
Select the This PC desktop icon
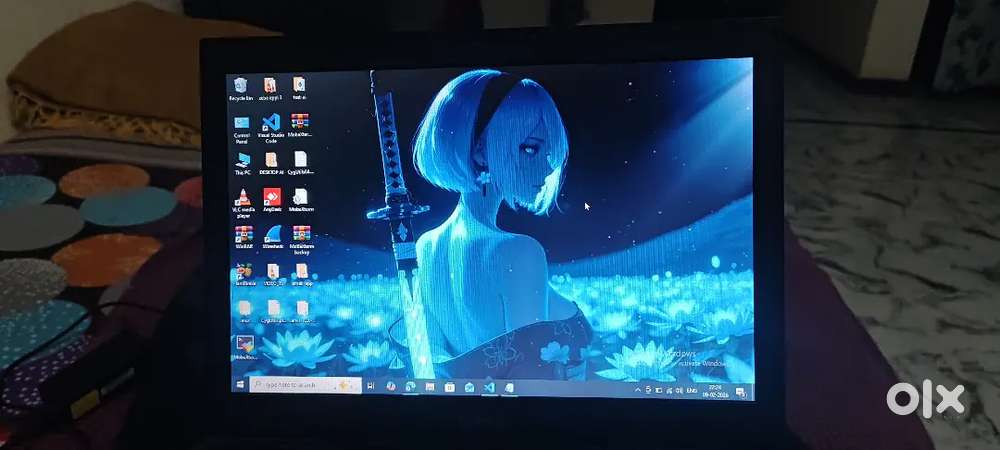point(242,160)
